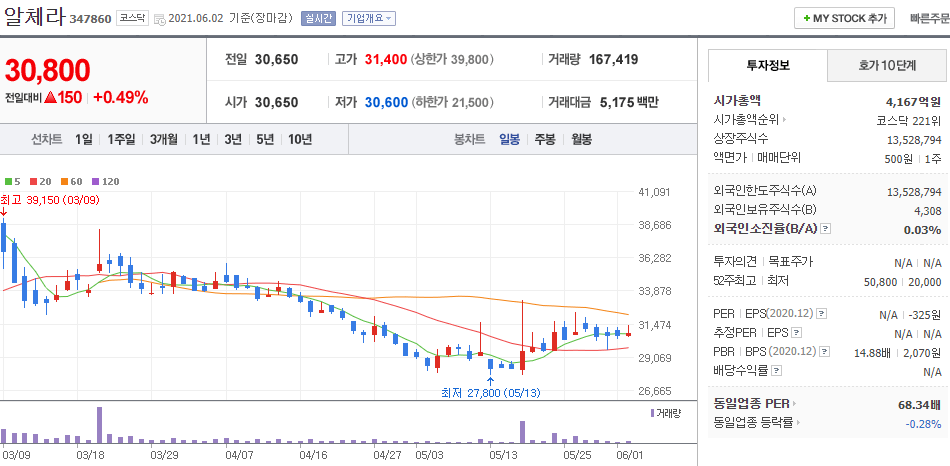Select the 3개월 line chart period

[x=164, y=139]
